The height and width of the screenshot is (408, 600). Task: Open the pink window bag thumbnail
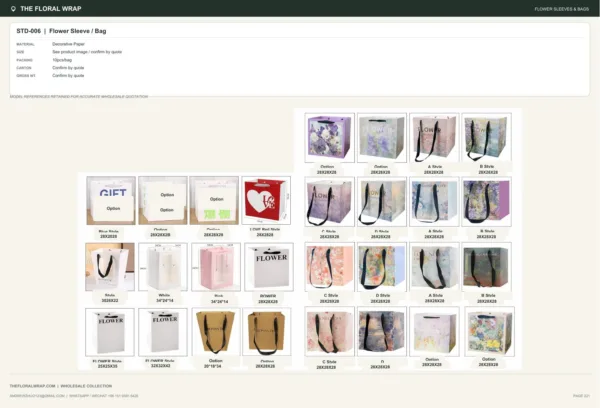(216, 267)
